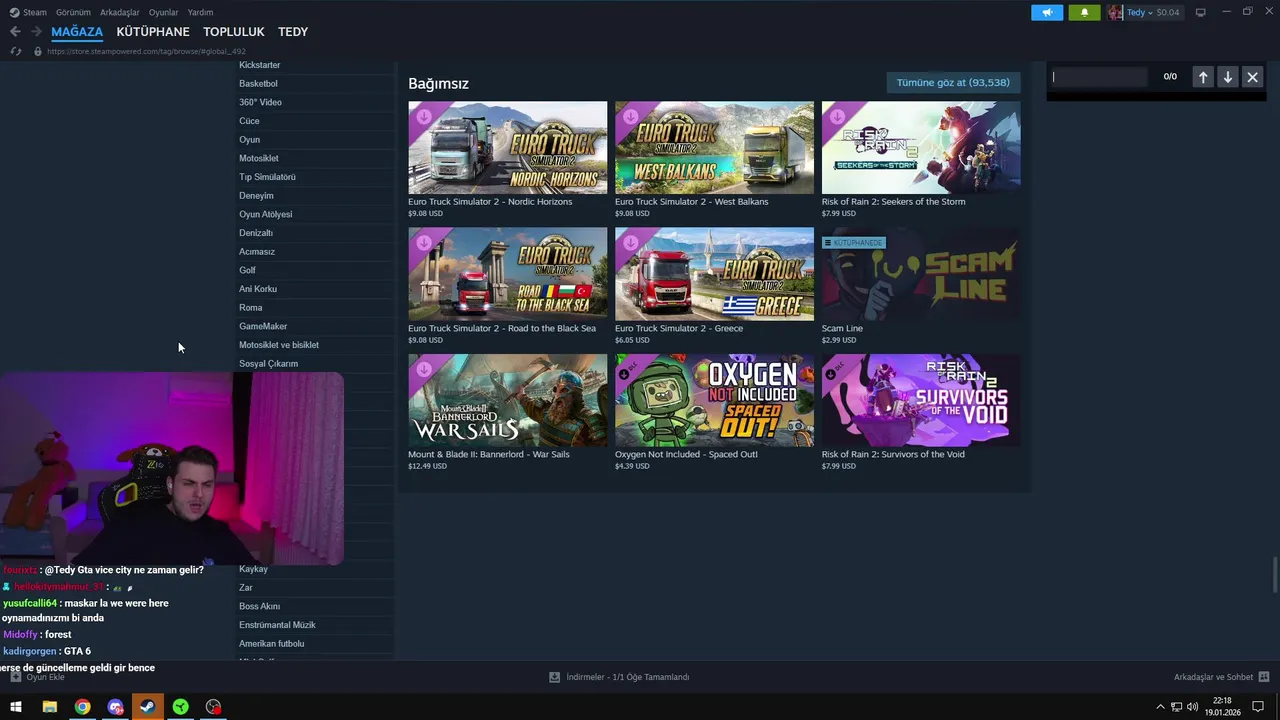The width and height of the screenshot is (1280, 720).
Task: Select the Basketbol tag
Action: coord(258,84)
